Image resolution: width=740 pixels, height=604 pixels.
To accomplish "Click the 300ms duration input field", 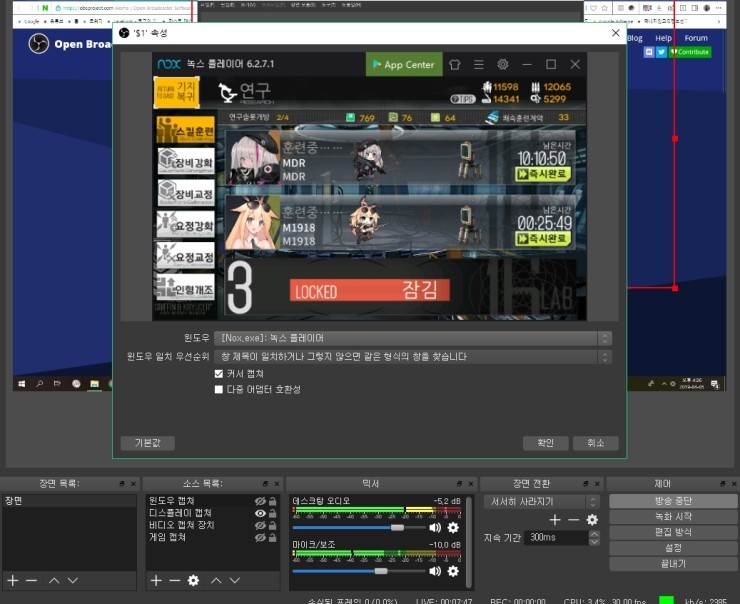I will pos(557,537).
